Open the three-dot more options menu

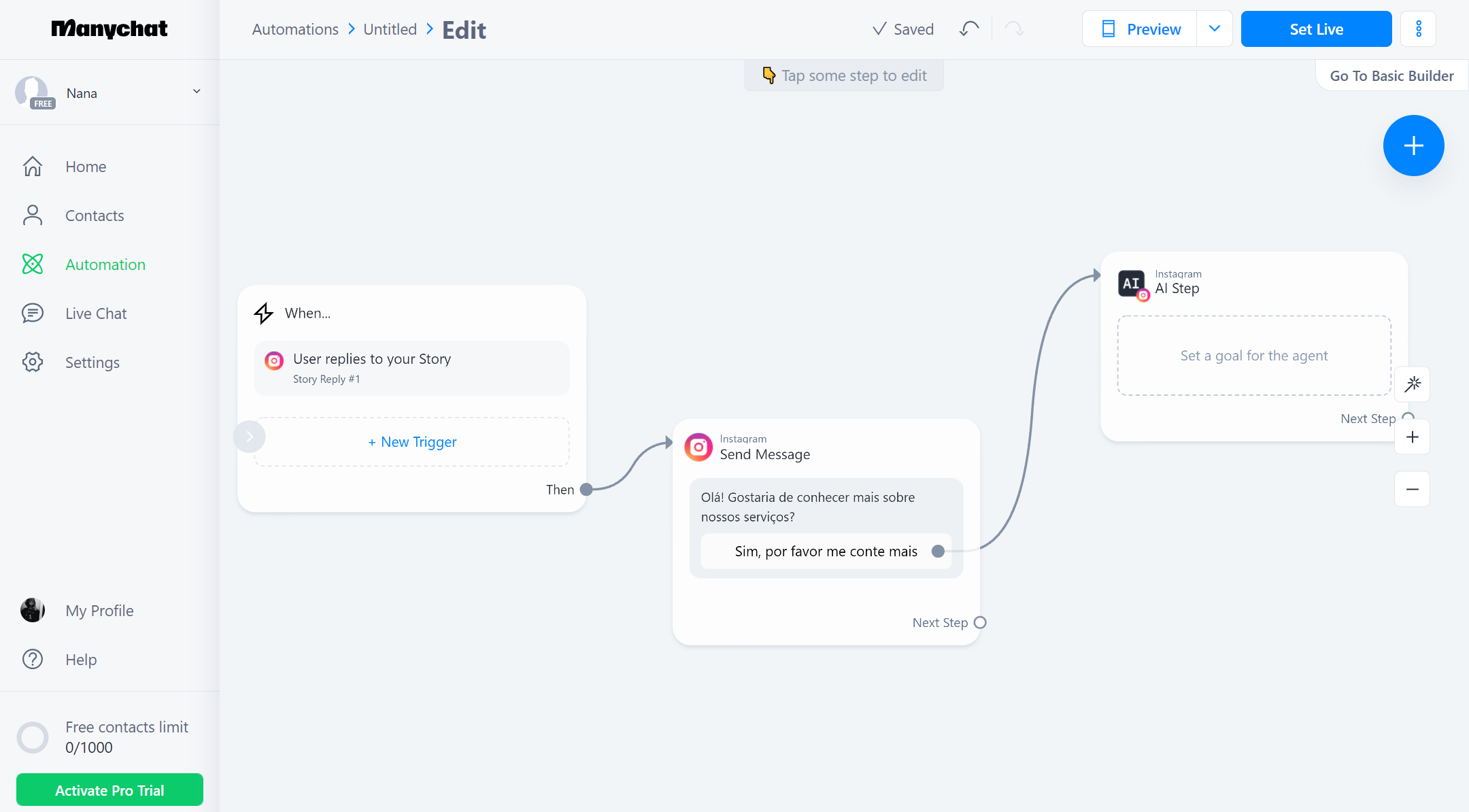(x=1419, y=29)
